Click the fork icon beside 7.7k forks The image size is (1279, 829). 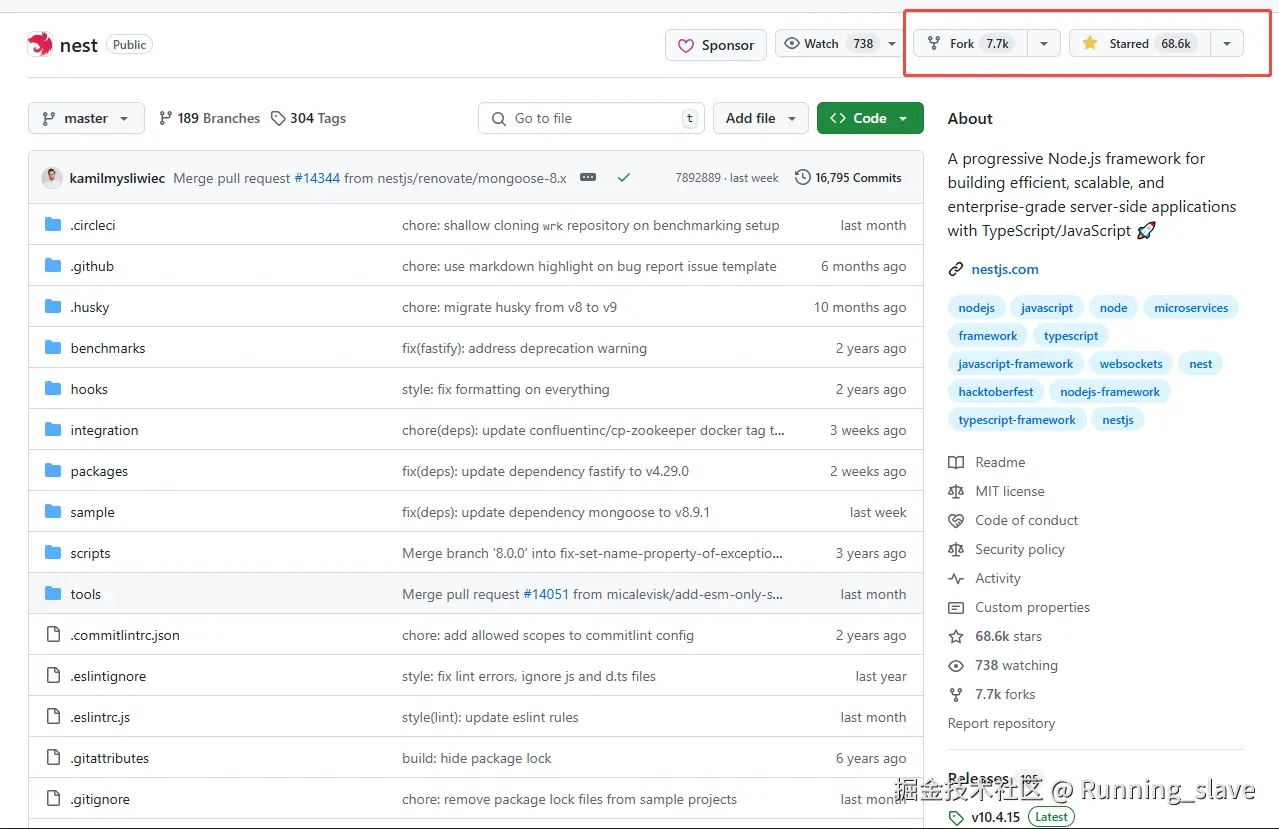point(956,694)
